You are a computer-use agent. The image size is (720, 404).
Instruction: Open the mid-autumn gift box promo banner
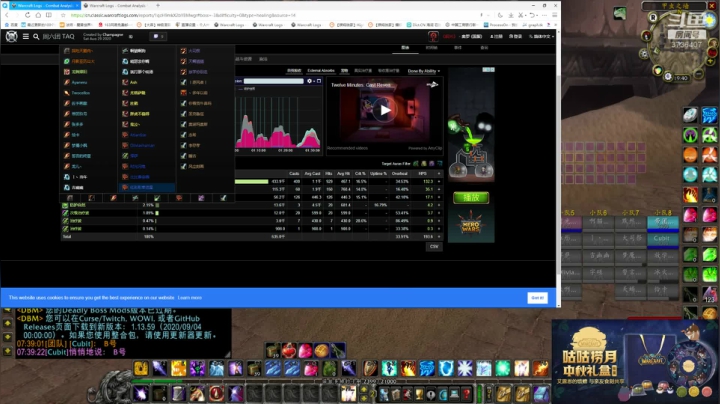point(636,362)
